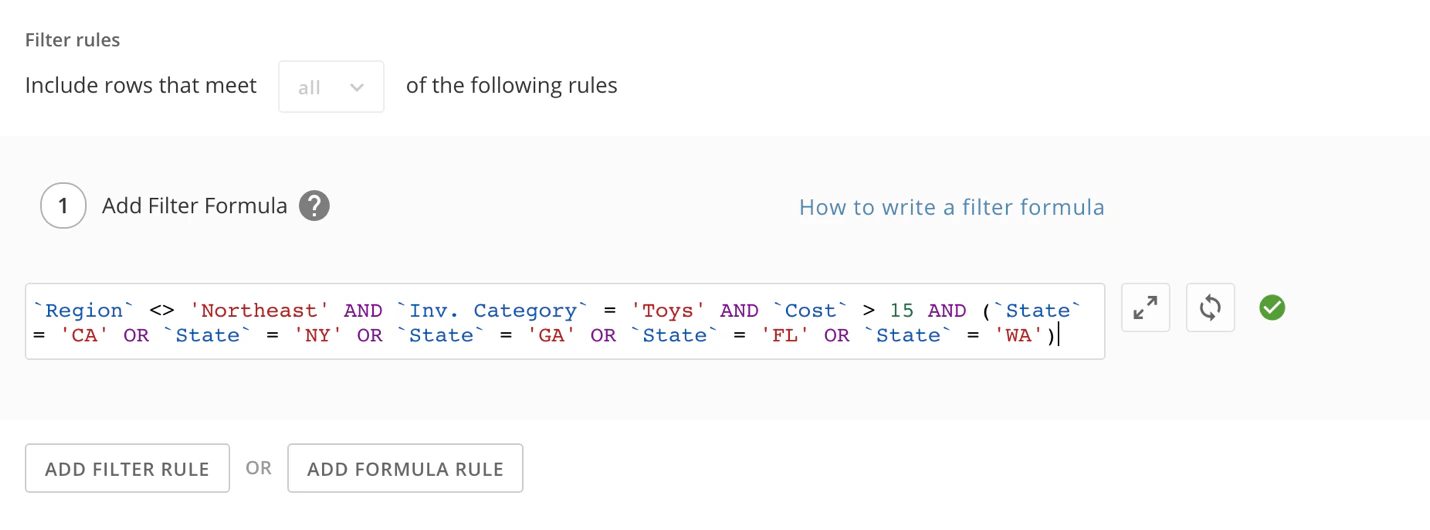The width and height of the screenshot is (1430, 530).
Task: Place cursor on 'NY' state value
Action: tap(318, 335)
